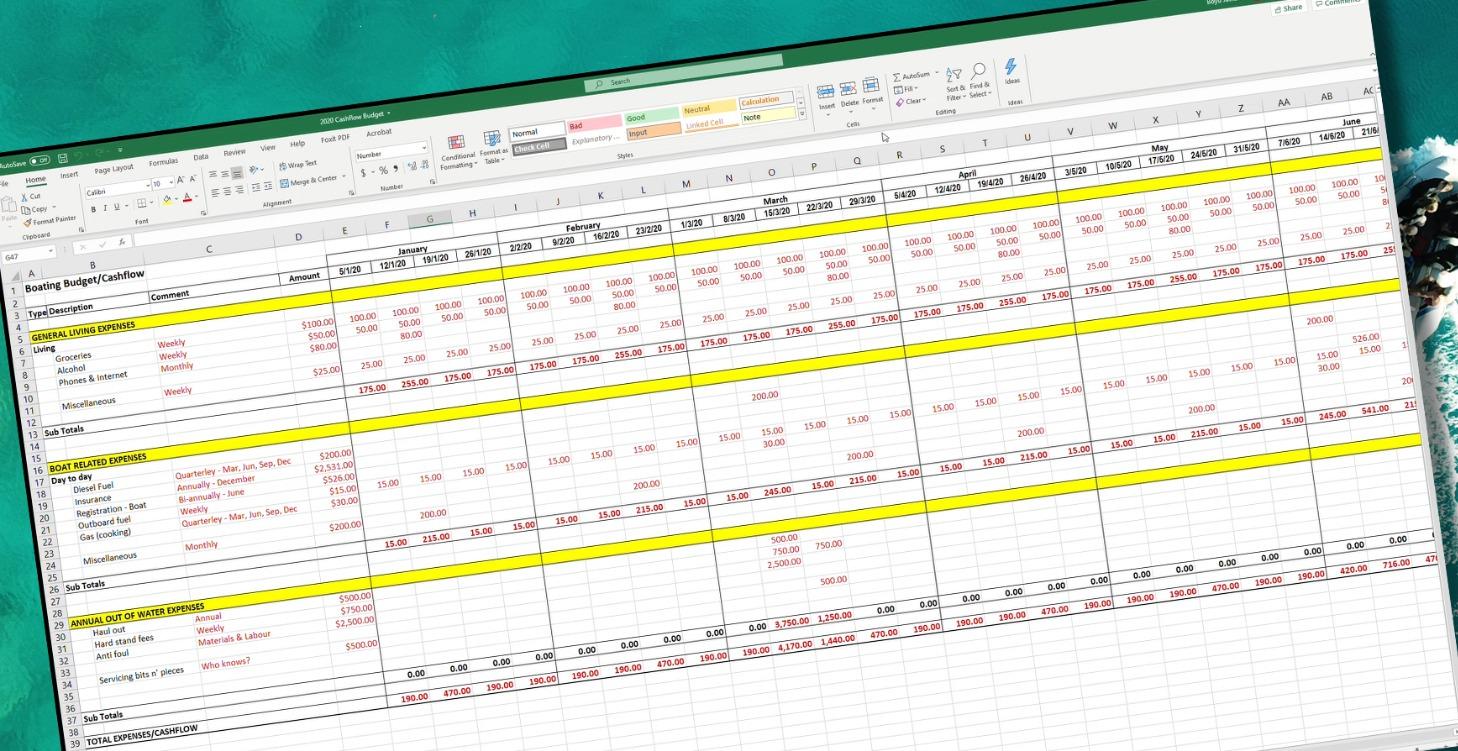1458x751 pixels.
Task: Click the Decrease Font Size icon
Action: 193,178
